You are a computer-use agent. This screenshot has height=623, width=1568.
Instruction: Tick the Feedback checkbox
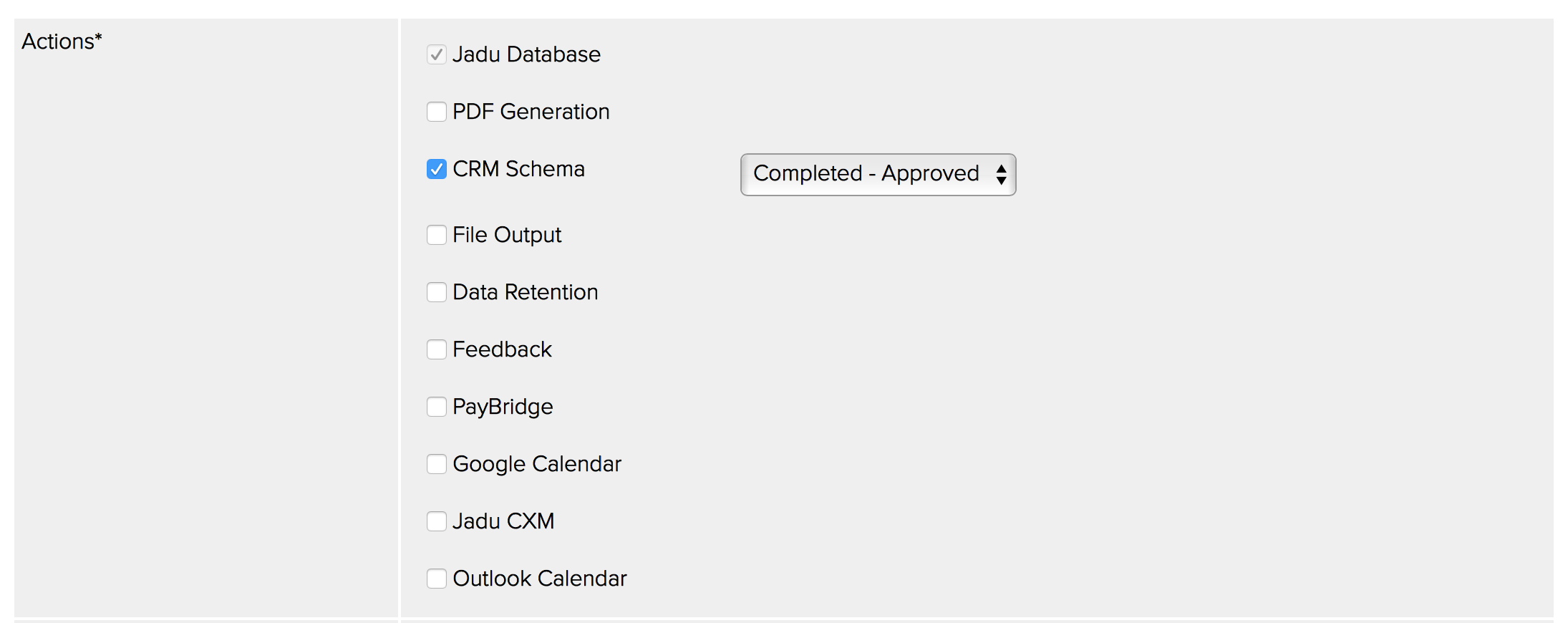[x=437, y=349]
